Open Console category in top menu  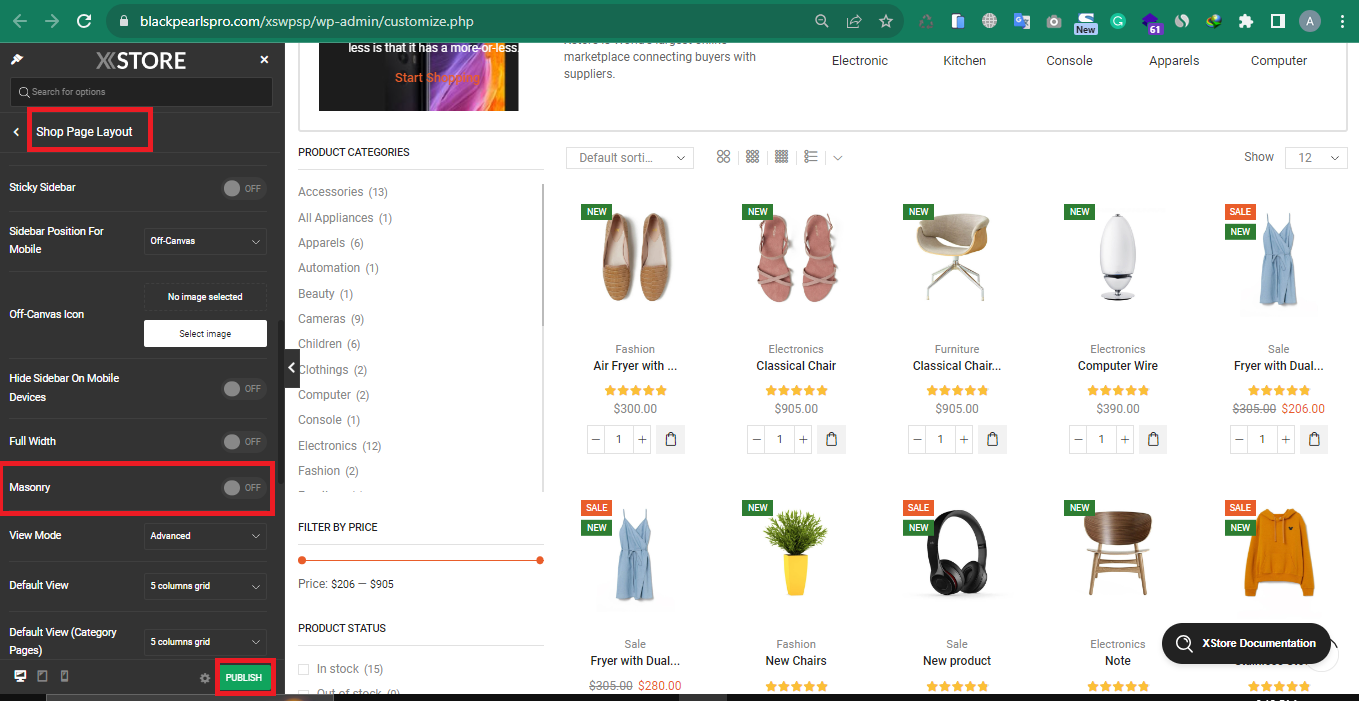[1070, 61]
